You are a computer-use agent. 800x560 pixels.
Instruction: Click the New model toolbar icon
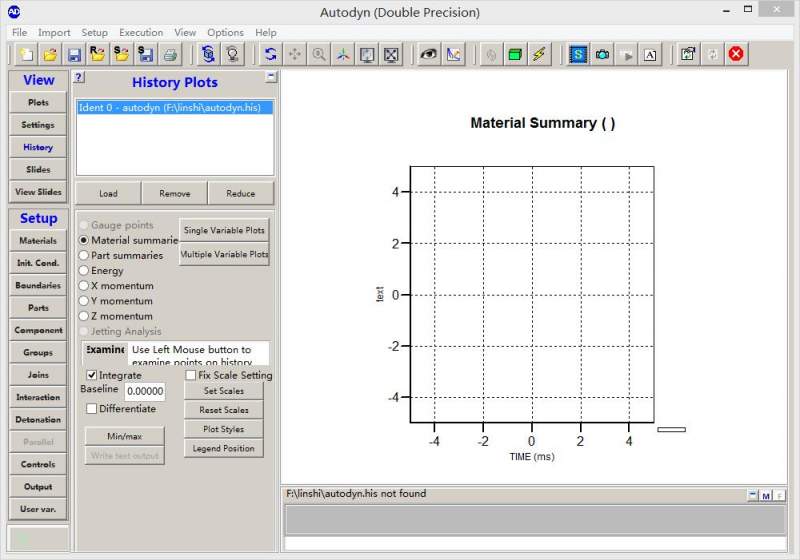click(x=26, y=55)
